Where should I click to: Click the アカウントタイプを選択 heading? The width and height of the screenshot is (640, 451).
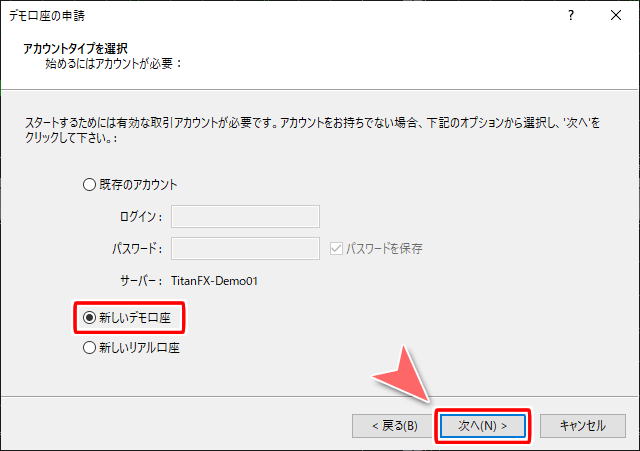point(76,49)
